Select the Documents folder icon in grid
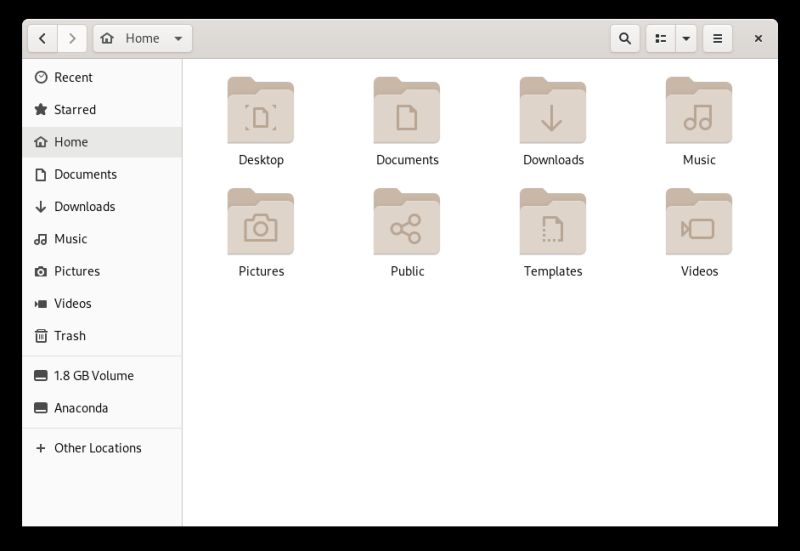Screen dimensions: 800x551 coord(407,111)
